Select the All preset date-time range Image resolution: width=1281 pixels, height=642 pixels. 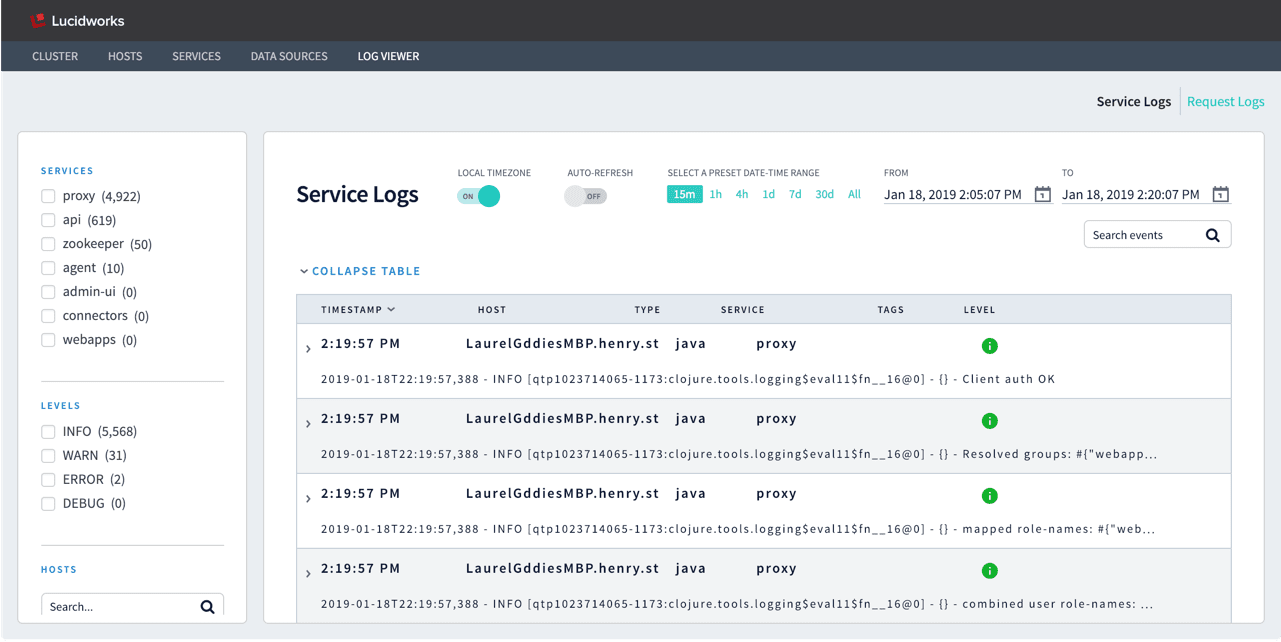point(854,194)
